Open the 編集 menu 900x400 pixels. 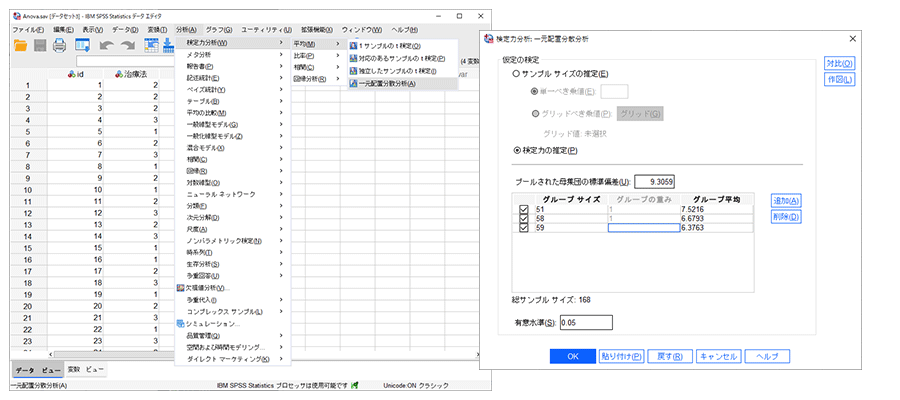(63, 30)
